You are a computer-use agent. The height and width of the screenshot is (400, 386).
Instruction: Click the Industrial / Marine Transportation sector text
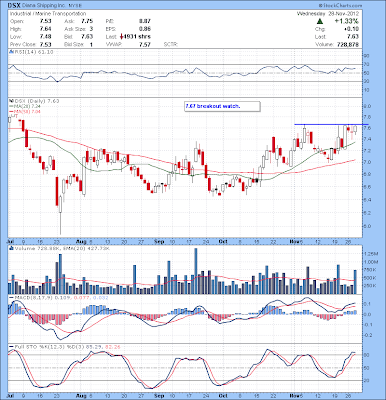pos(48,14)
